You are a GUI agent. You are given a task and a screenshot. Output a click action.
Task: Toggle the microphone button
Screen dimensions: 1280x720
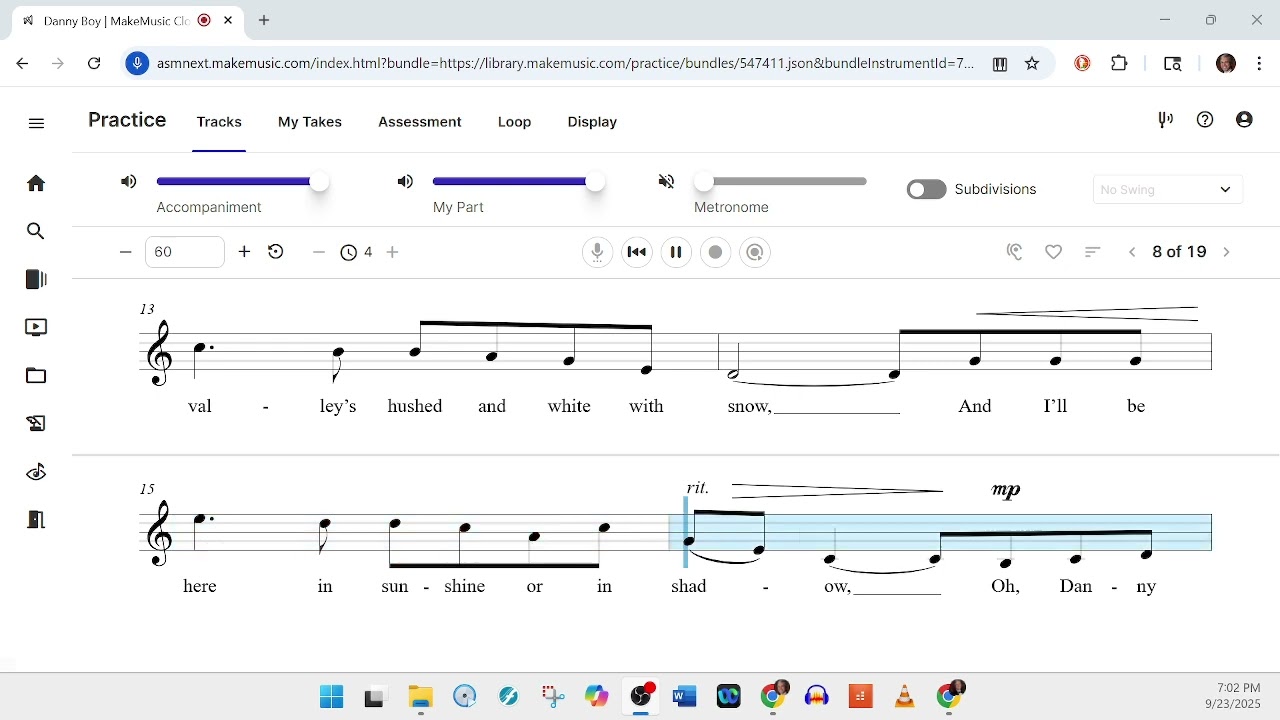[597, 252]
